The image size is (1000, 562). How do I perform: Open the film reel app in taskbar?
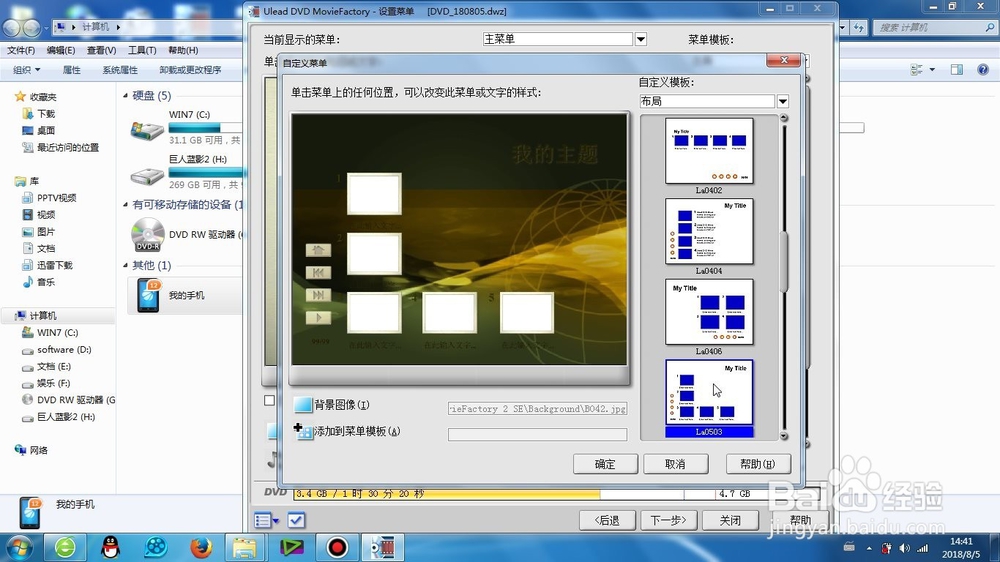click(x=156, y=547)
